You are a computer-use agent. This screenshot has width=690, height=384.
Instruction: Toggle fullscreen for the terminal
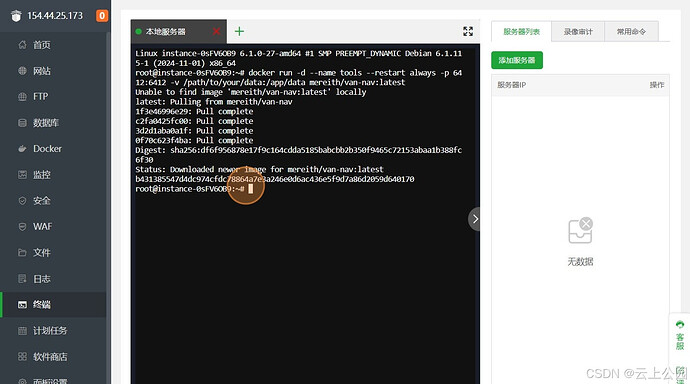[x=468, y=31]
